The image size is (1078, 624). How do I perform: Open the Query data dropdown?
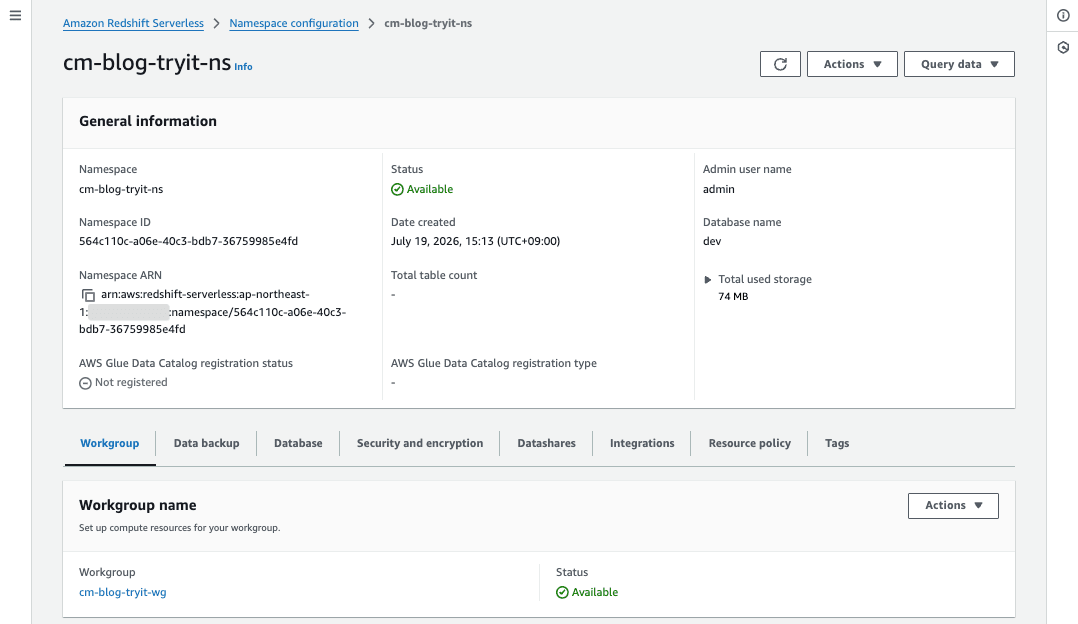959,64
